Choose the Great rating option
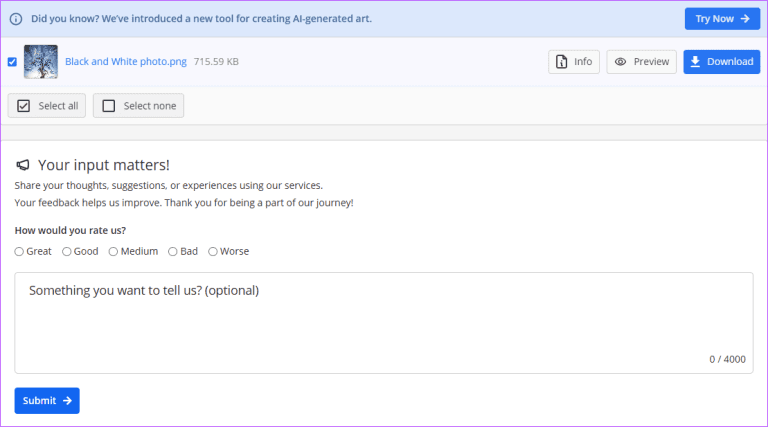The image size is (768, 427). click(20, 251)
